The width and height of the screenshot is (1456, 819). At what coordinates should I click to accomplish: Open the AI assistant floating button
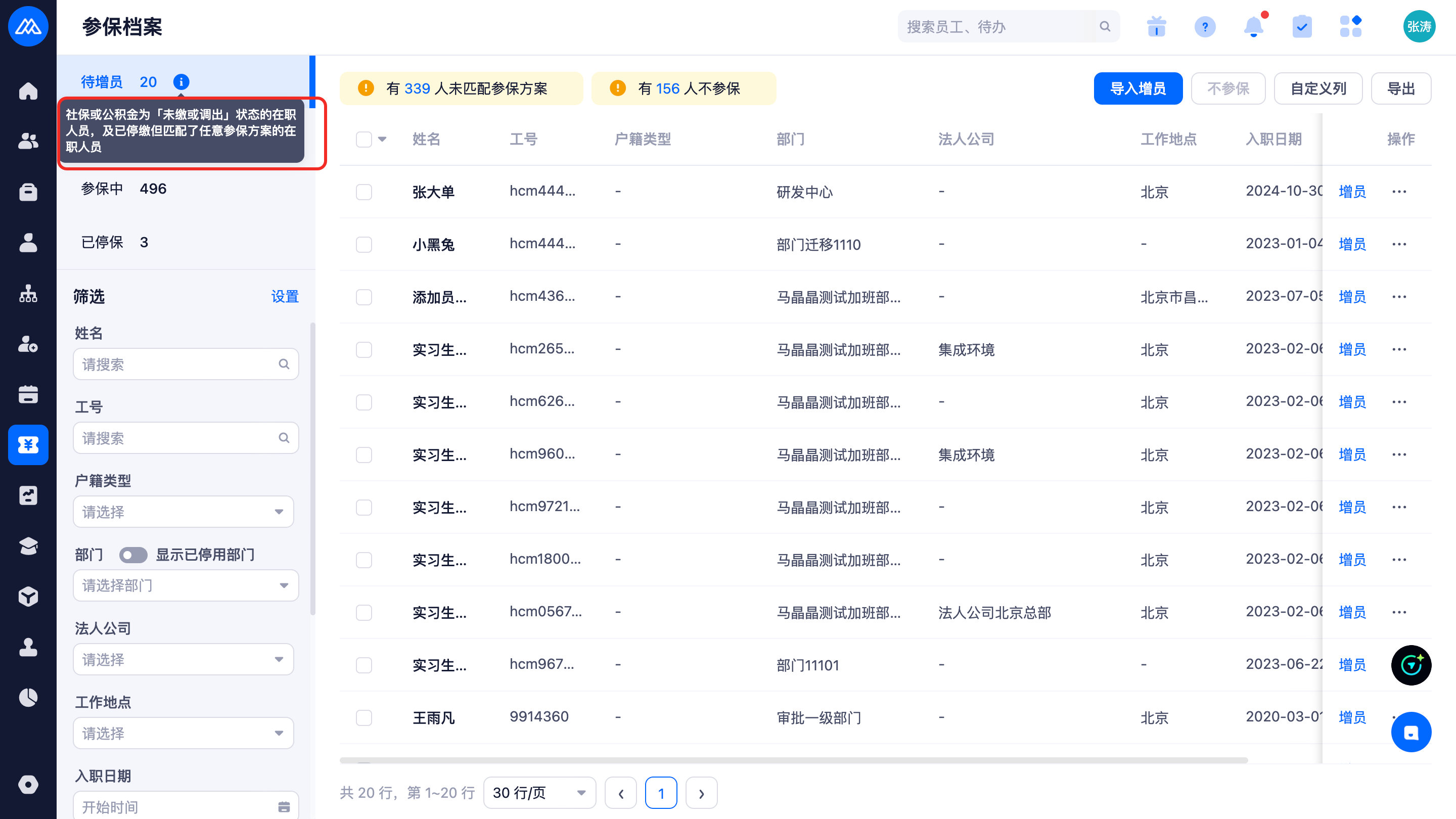coord(1411,665)
